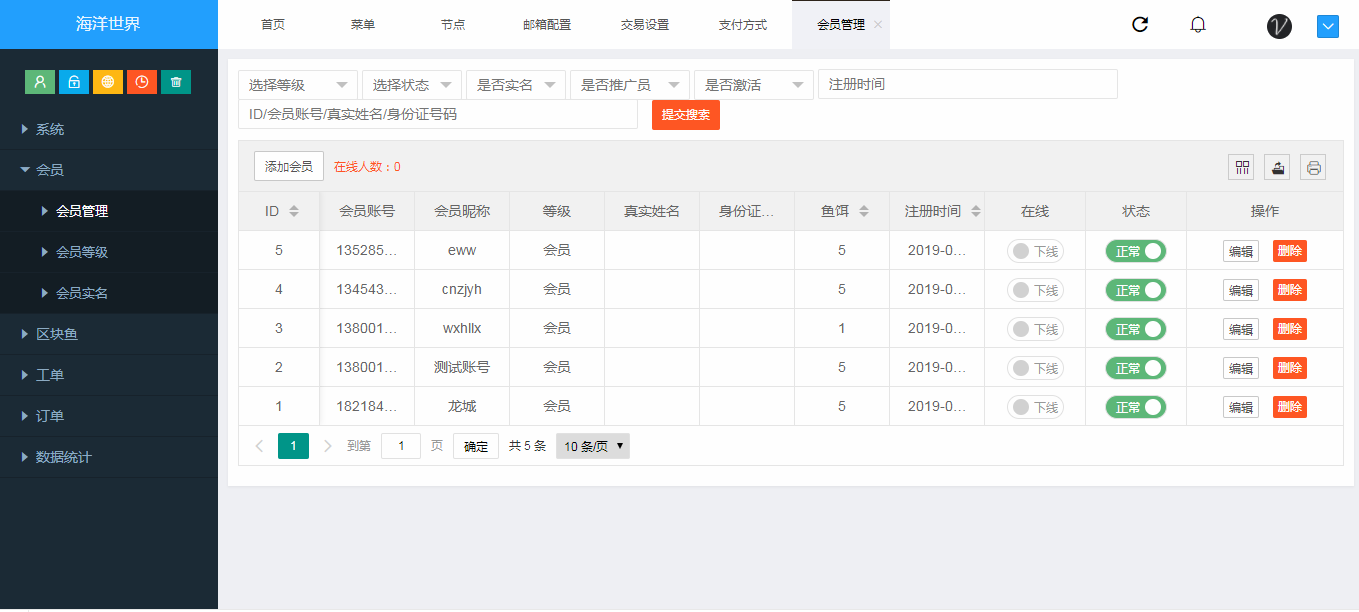Open the 是否激活 dropdown
This screenshot has width=1359, height=612.
tap(754, 85)
